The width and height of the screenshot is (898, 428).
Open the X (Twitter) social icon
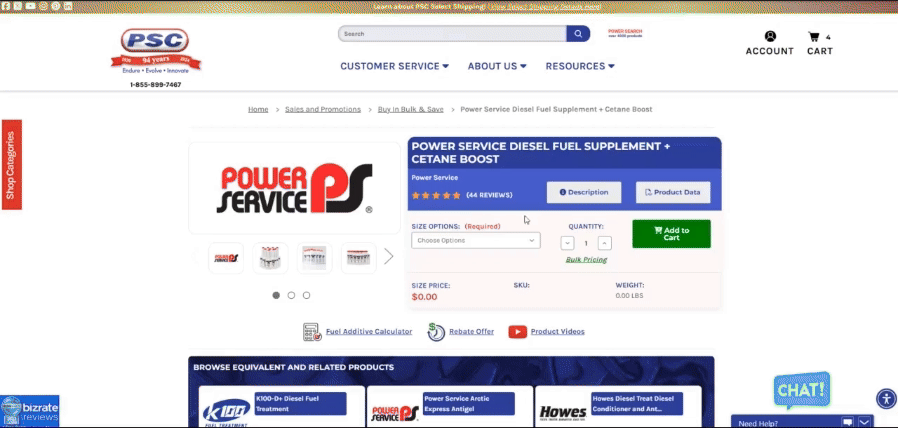[x=18, y=6]
